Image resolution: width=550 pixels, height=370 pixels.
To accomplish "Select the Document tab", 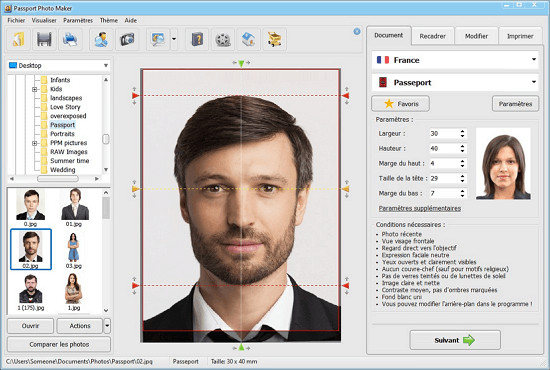I will [389, 35].
